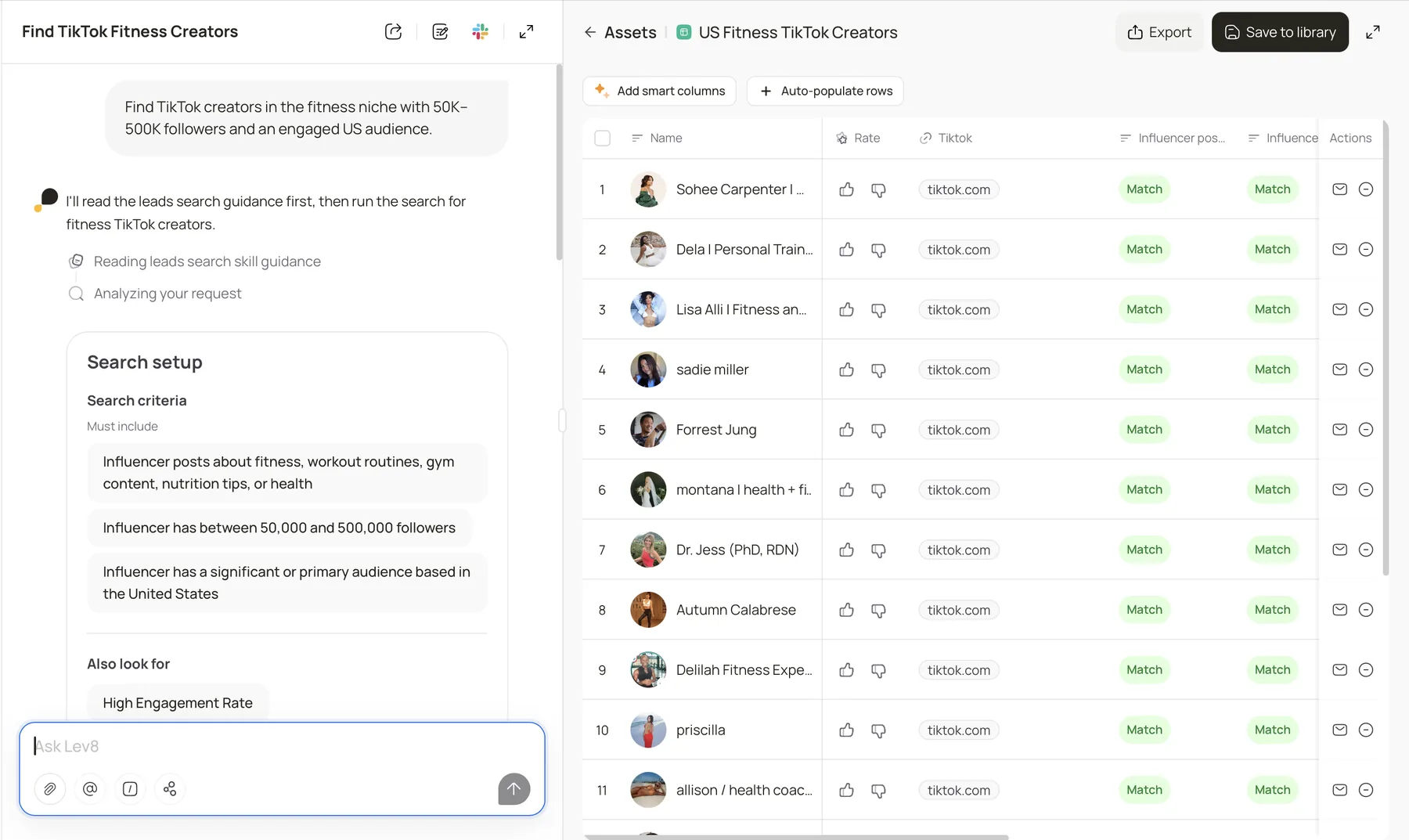Click the attach file paperclip icon
Screen dimensions: 1409x840
(x=50, y=788)
